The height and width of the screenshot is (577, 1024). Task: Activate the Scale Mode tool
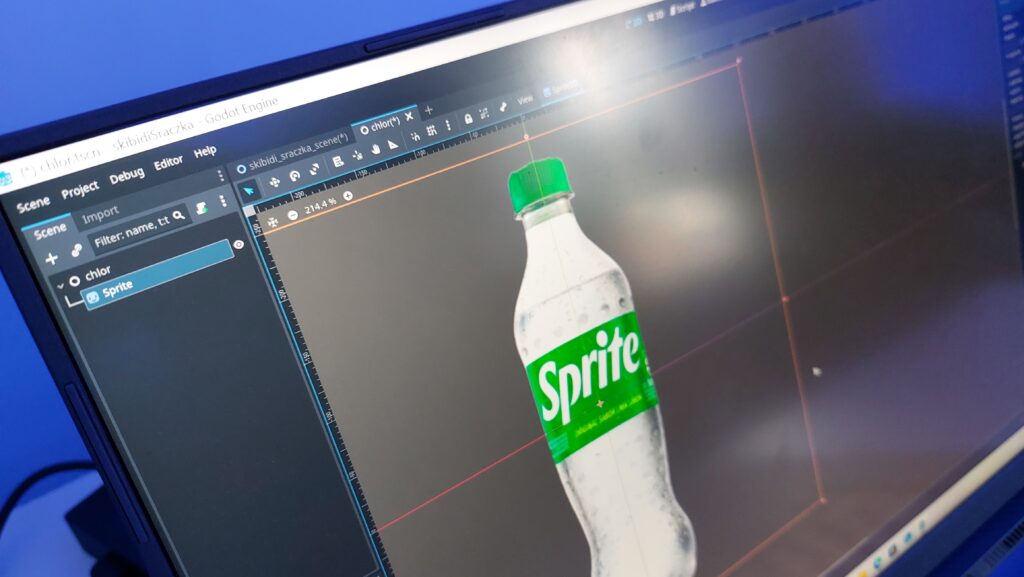315,170
